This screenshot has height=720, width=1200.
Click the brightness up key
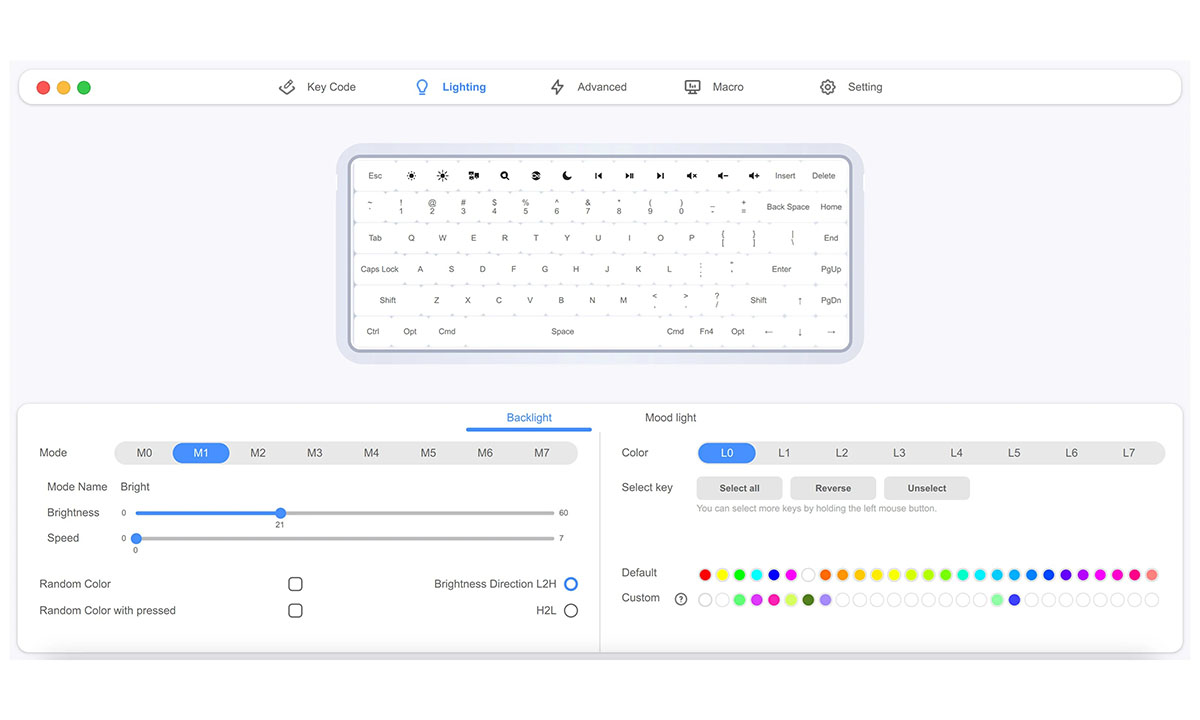[442, 175]
